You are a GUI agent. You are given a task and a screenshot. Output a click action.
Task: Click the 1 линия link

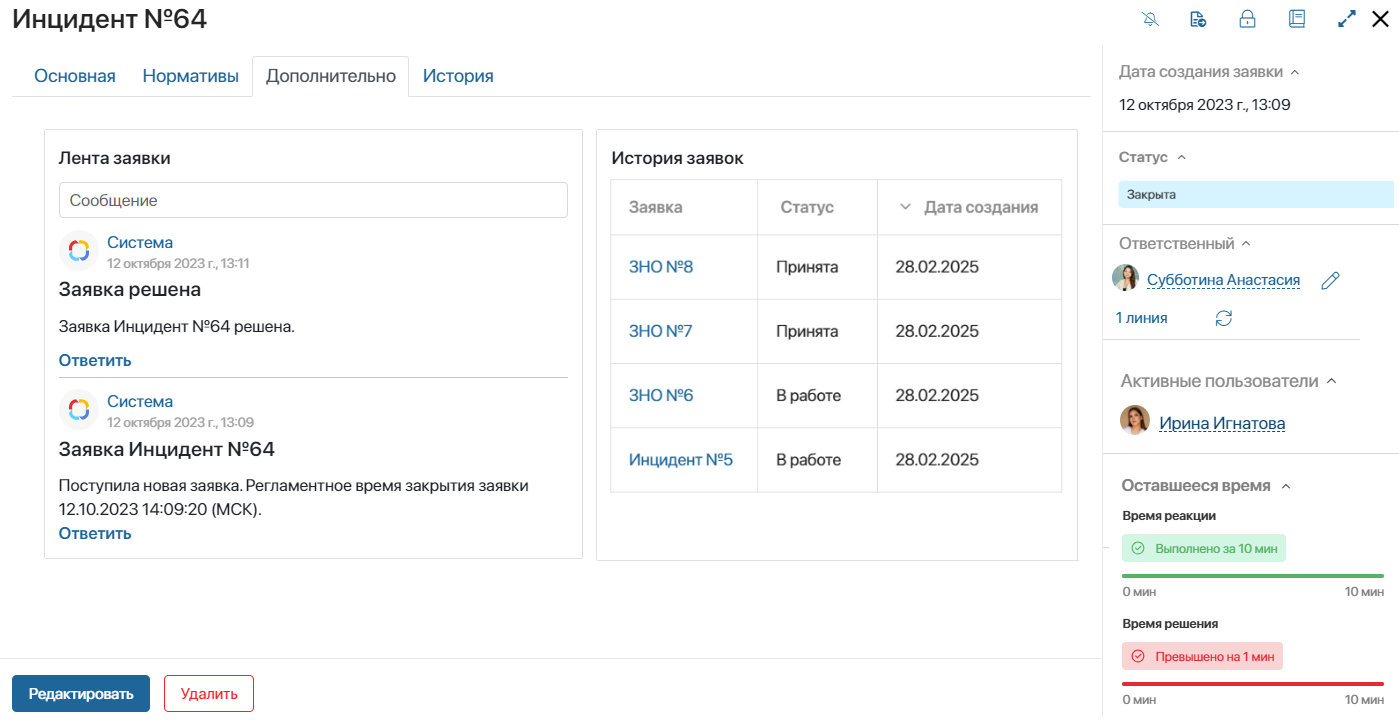click(1141, 318)
